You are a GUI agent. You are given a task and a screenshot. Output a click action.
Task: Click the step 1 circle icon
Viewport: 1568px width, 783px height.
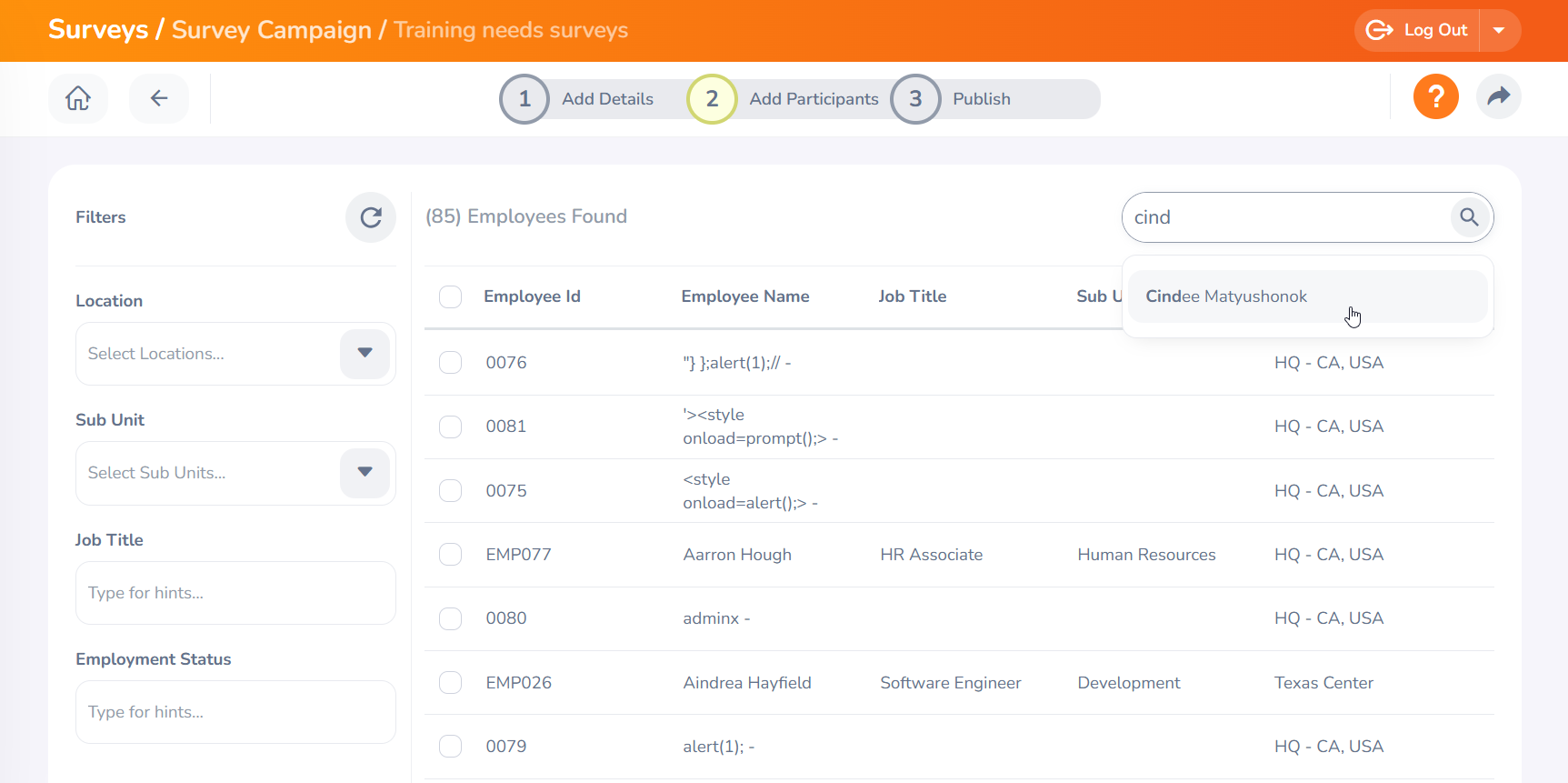[x=524, y=99]
